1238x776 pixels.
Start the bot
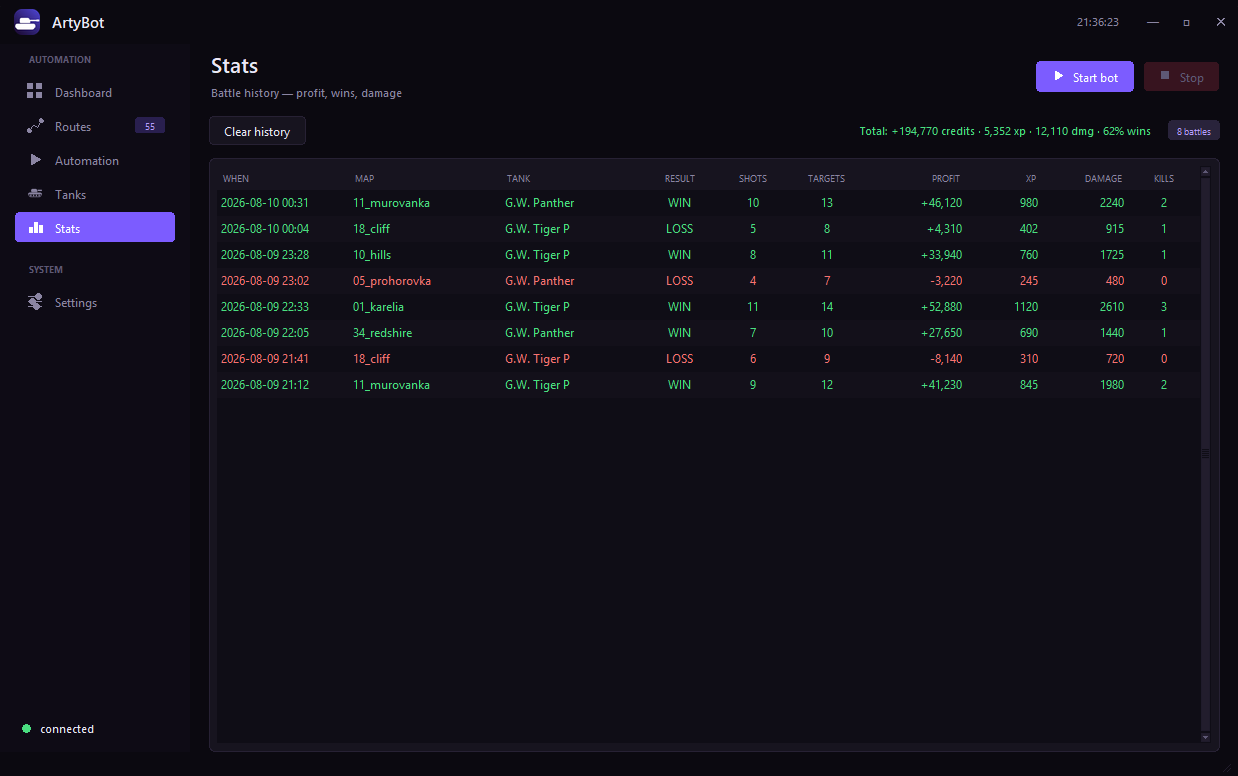[1085, 77]
